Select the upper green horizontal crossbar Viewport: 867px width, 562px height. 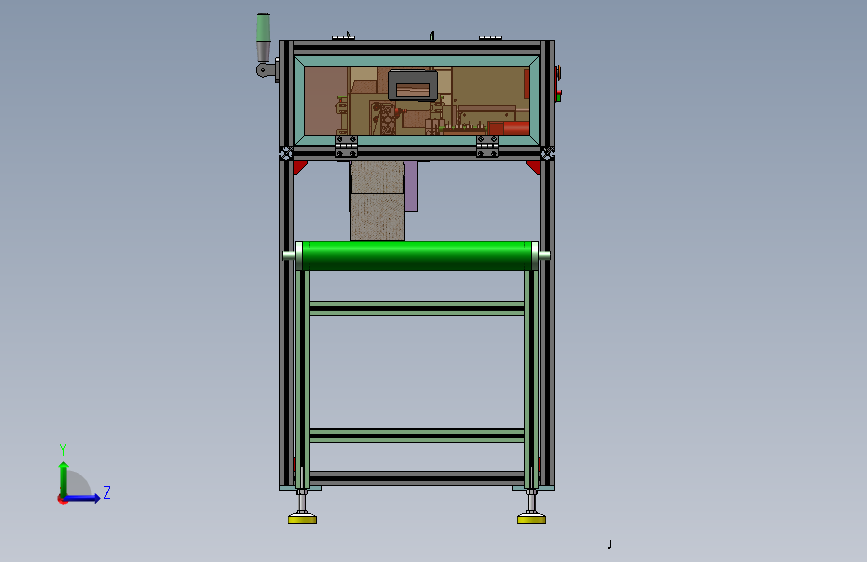pyautogui.click(x=417, y=309)
